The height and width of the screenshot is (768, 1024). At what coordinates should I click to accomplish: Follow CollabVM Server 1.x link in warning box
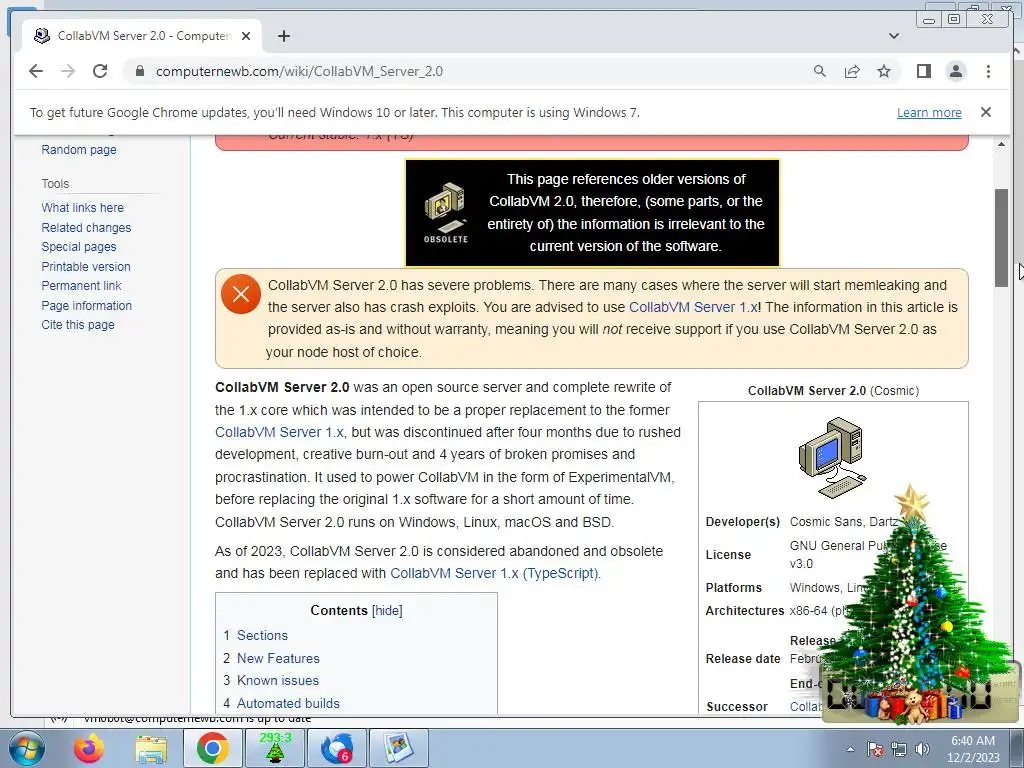pyautogui.click(x=693, y=307)
